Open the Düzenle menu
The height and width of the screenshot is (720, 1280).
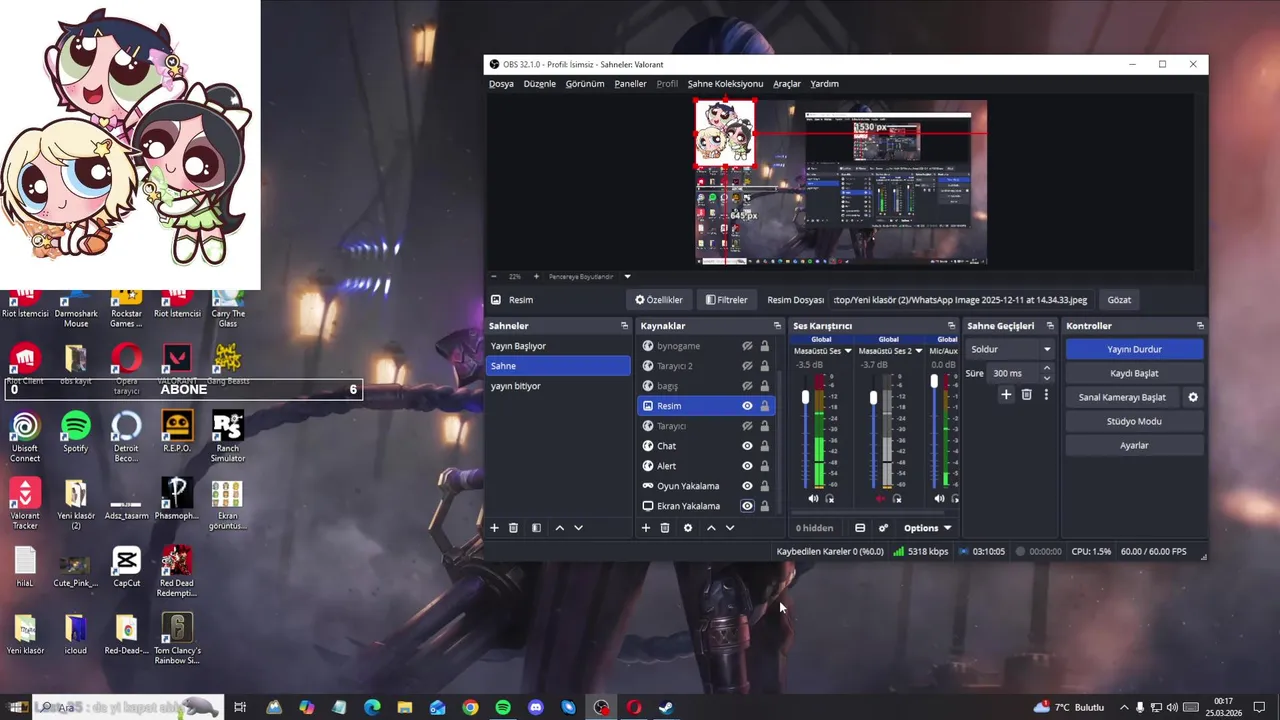pyautogui.click(x=540, y=84)
